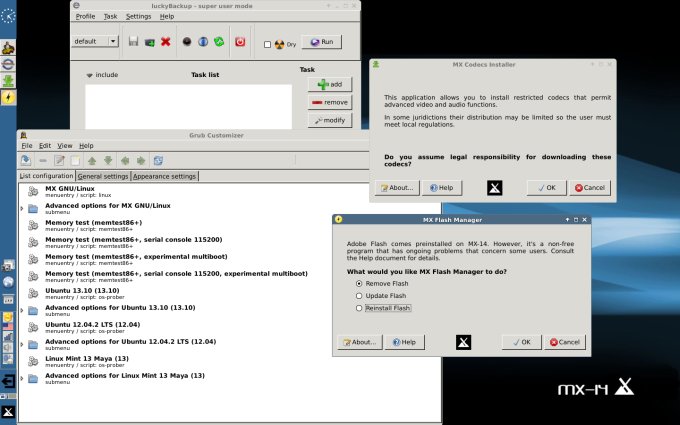
Task: Click the remove (minus) icon in Grub Customizer
Action: pyautogui.click(x=43, y=160)
